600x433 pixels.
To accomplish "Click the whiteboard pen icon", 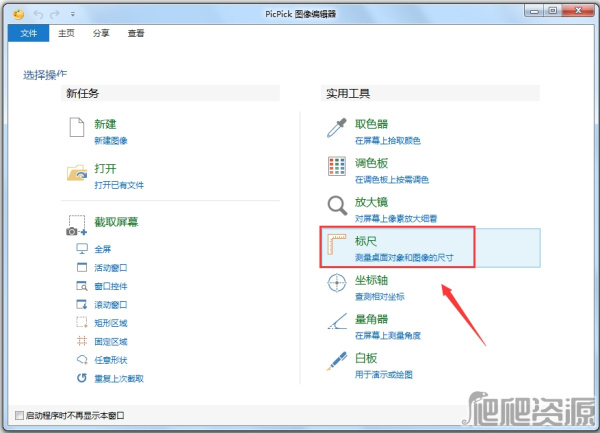I will click(x=337, y=361).
